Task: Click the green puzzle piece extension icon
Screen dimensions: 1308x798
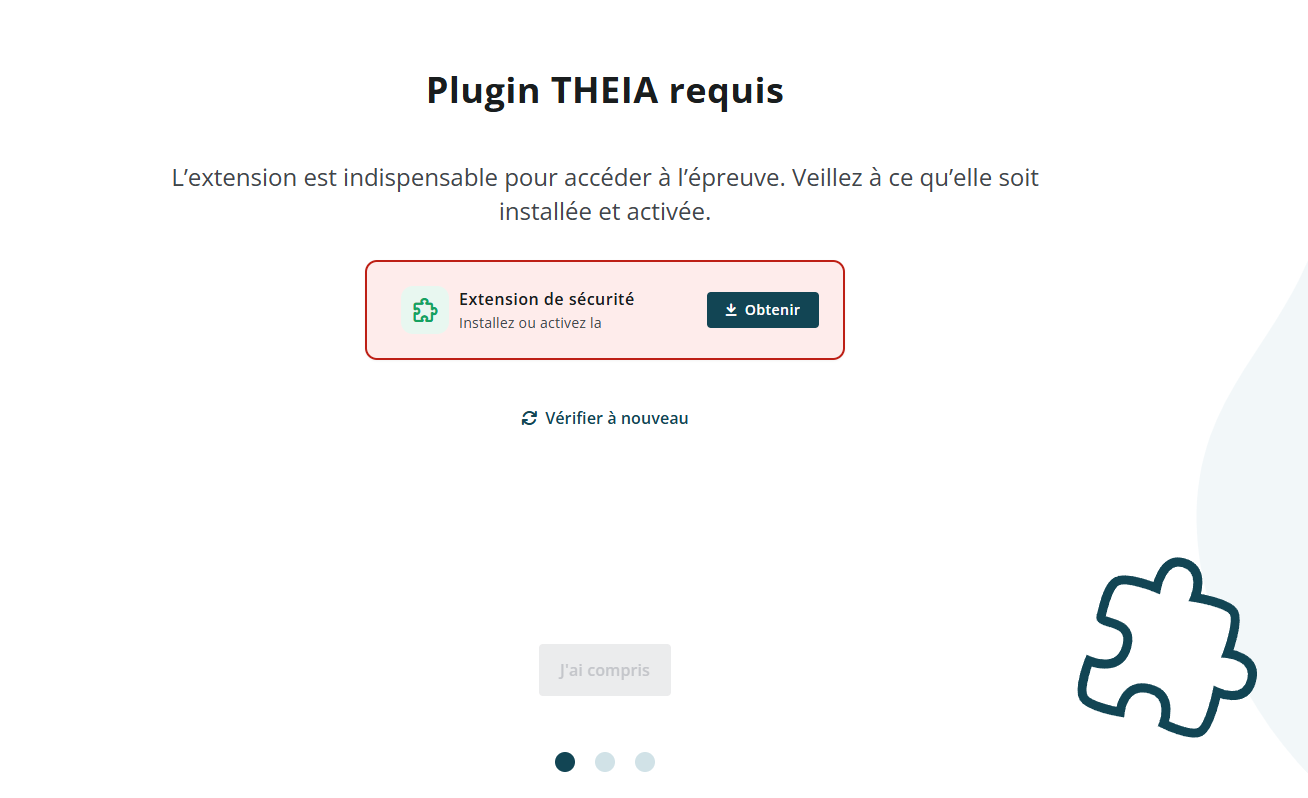Action: pyautogui.click(x=425, y=310)
